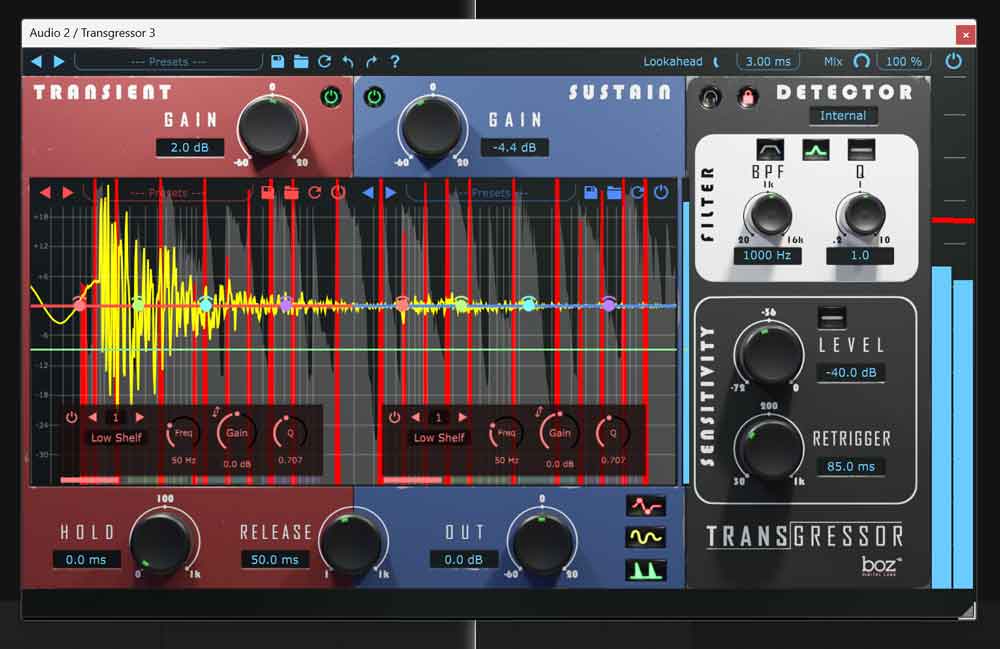1000x649 pixels.
Task: Click the undo arrow in top toolbar
Action: pos(348,62)
